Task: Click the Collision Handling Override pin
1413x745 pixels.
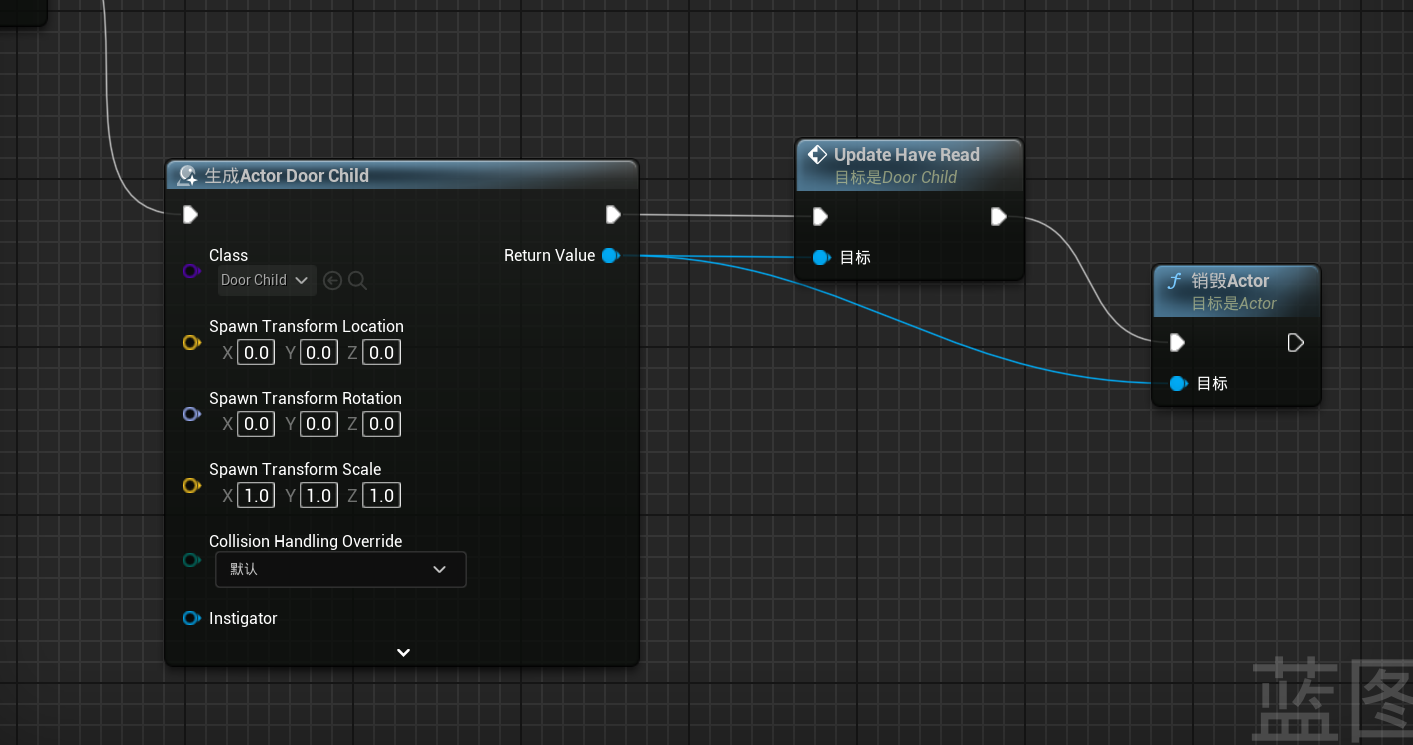Action: tap(191, 560)
